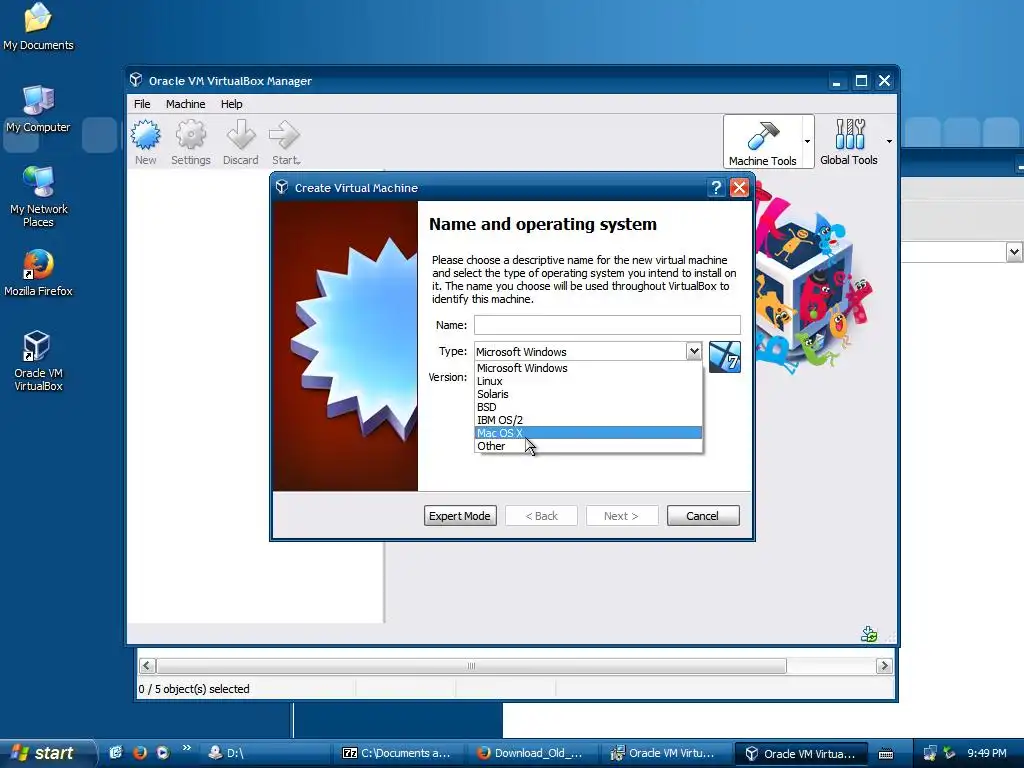Click the New virtual machine toolbar icon
1024x768 pixels.
coord(146,142)
